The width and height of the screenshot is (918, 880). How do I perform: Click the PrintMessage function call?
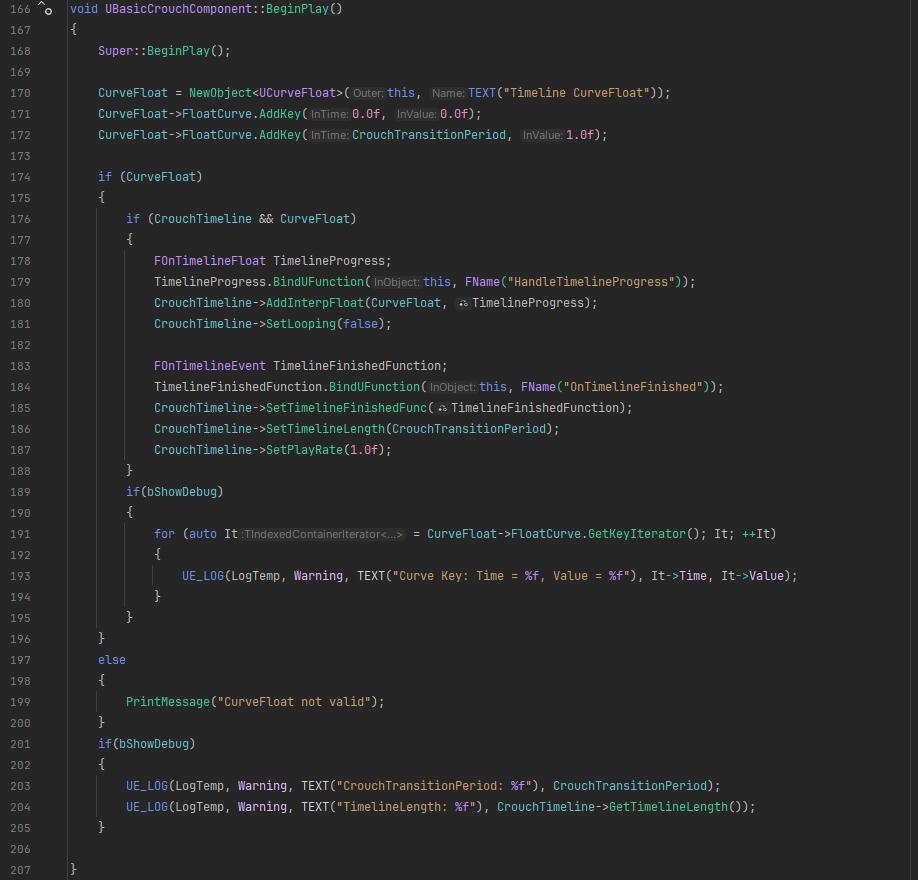pos(168,702)
